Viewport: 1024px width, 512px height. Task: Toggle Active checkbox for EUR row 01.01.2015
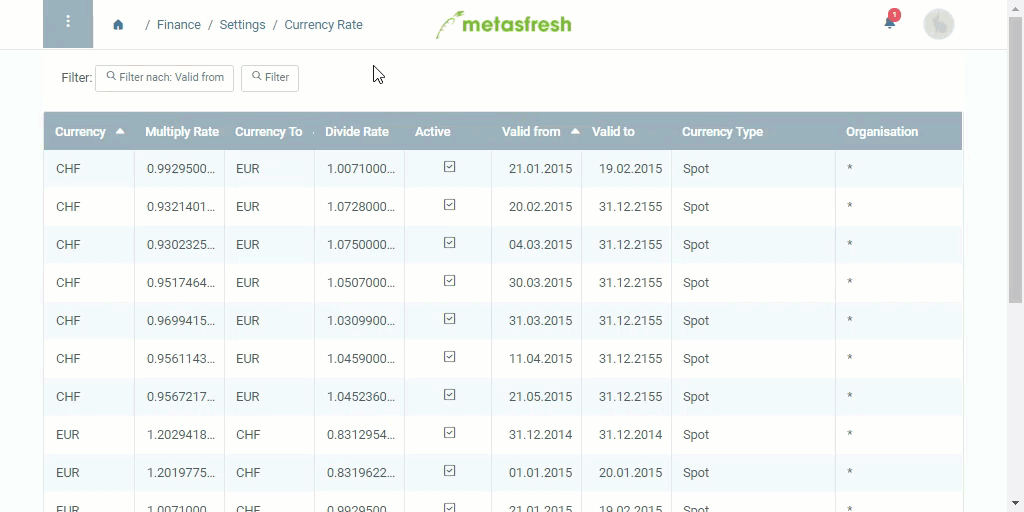[449, 470]
